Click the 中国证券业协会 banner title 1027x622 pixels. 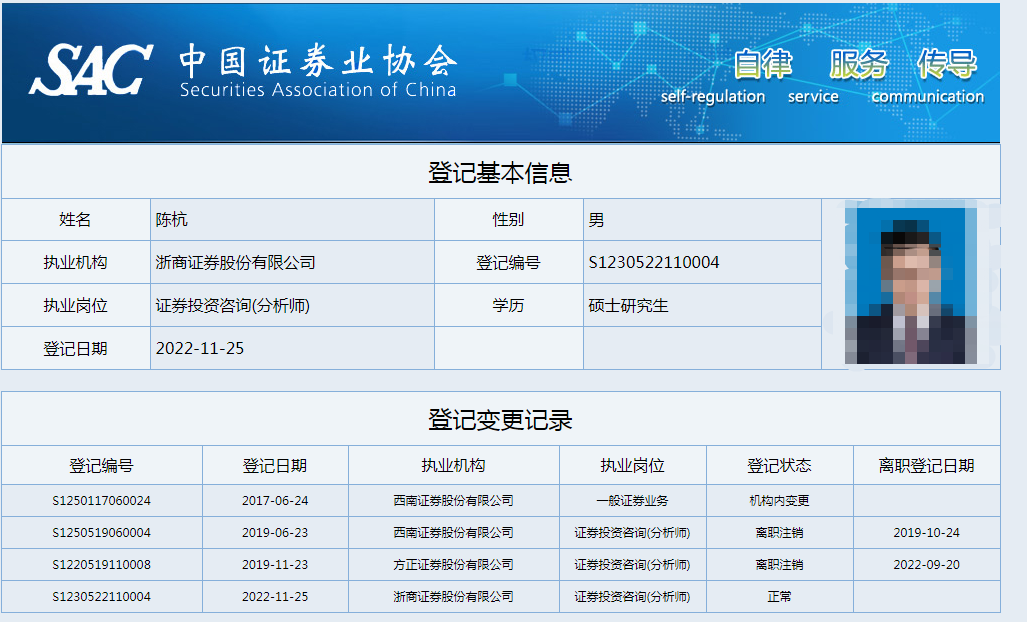318,61
